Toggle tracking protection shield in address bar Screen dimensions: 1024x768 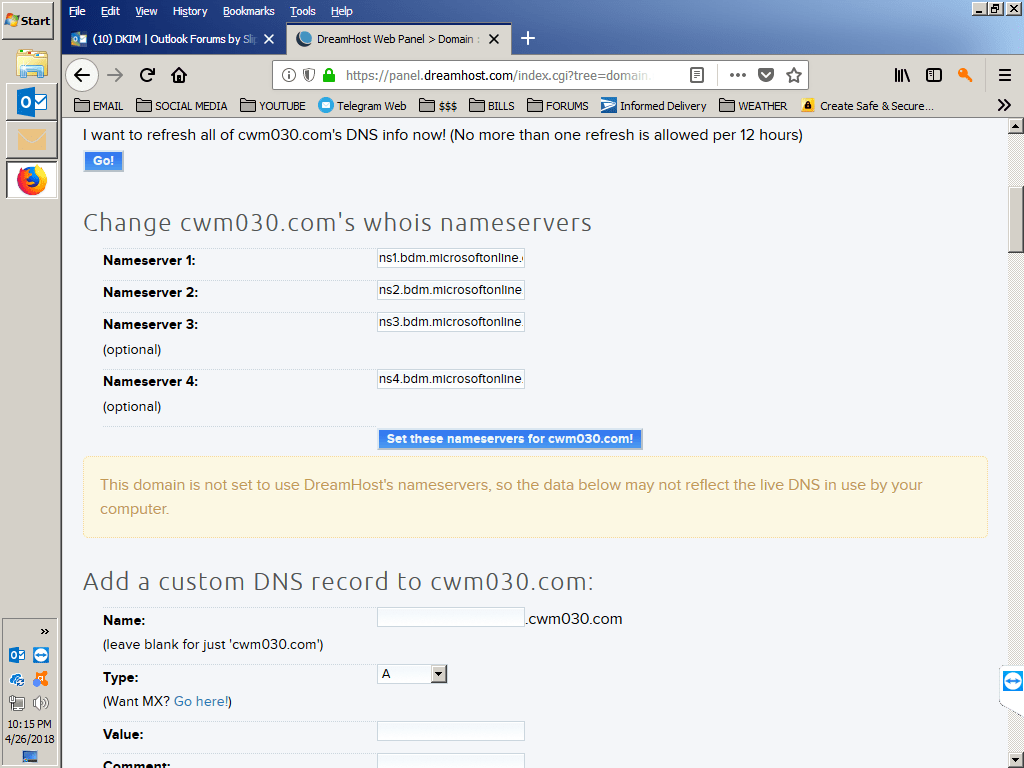click(x=307, y=74)
